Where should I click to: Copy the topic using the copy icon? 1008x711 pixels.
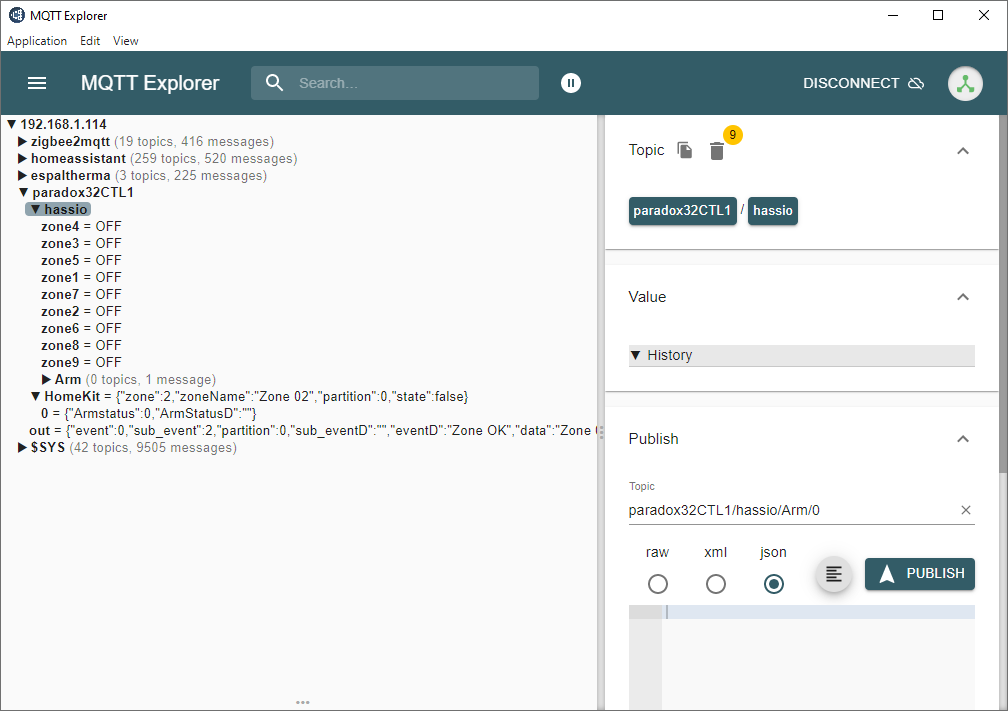click(684, 149)
